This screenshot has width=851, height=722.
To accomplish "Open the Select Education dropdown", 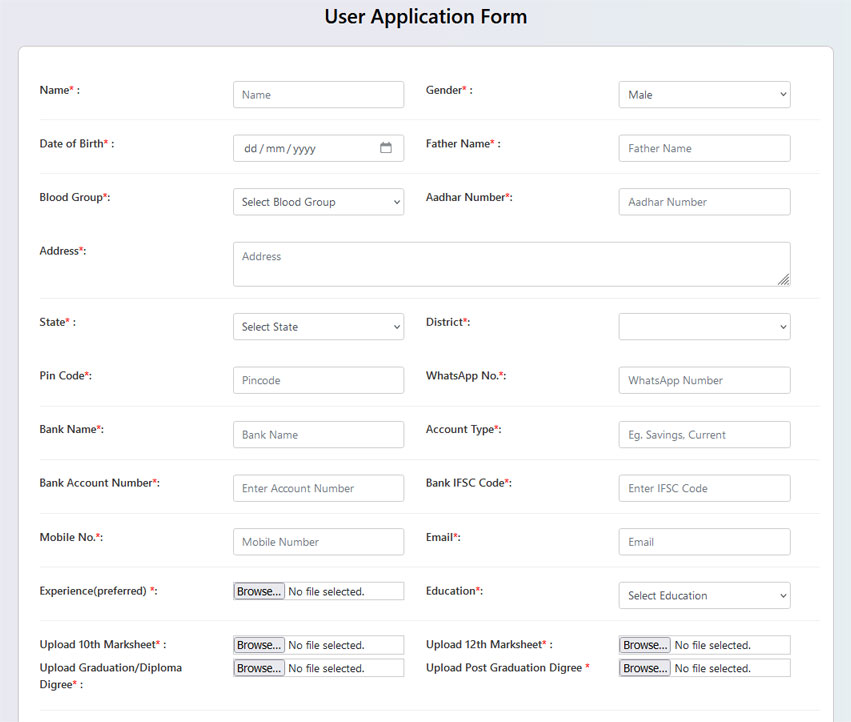I will [703, 595].
